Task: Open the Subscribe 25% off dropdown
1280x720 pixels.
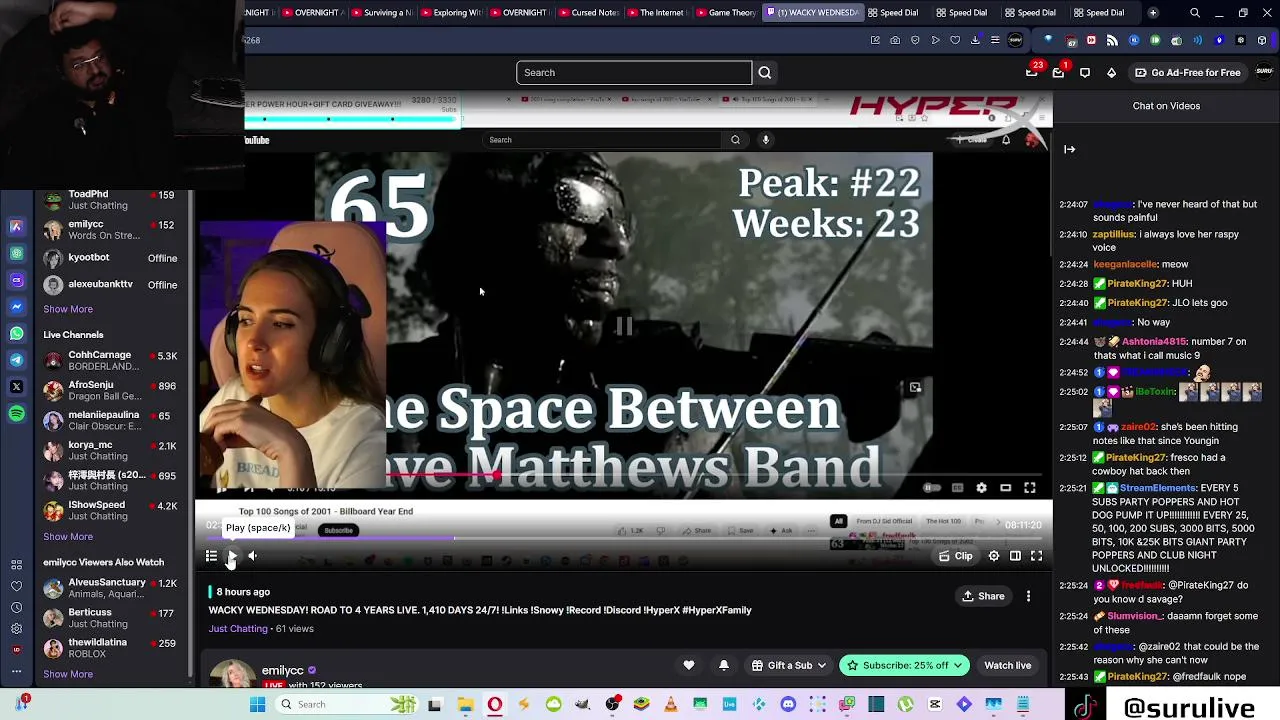Action: click(904, 665)
